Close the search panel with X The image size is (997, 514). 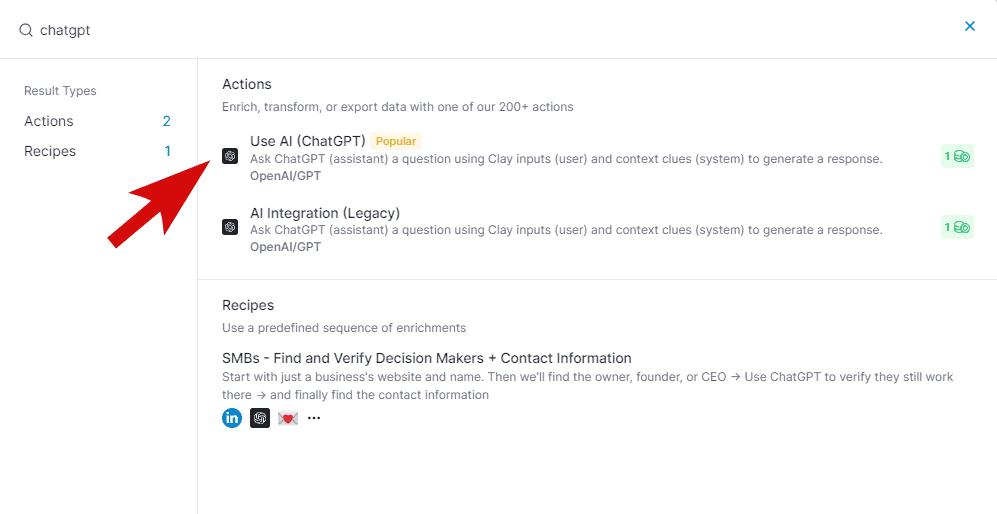[969, 27]
